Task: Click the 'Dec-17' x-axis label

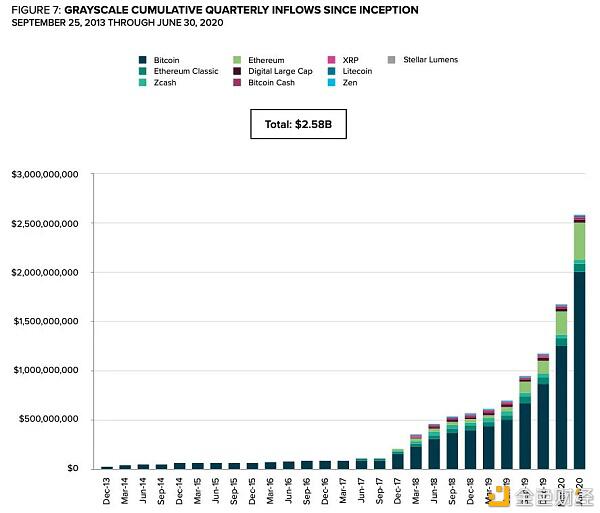Action: (x=397, y=491)
